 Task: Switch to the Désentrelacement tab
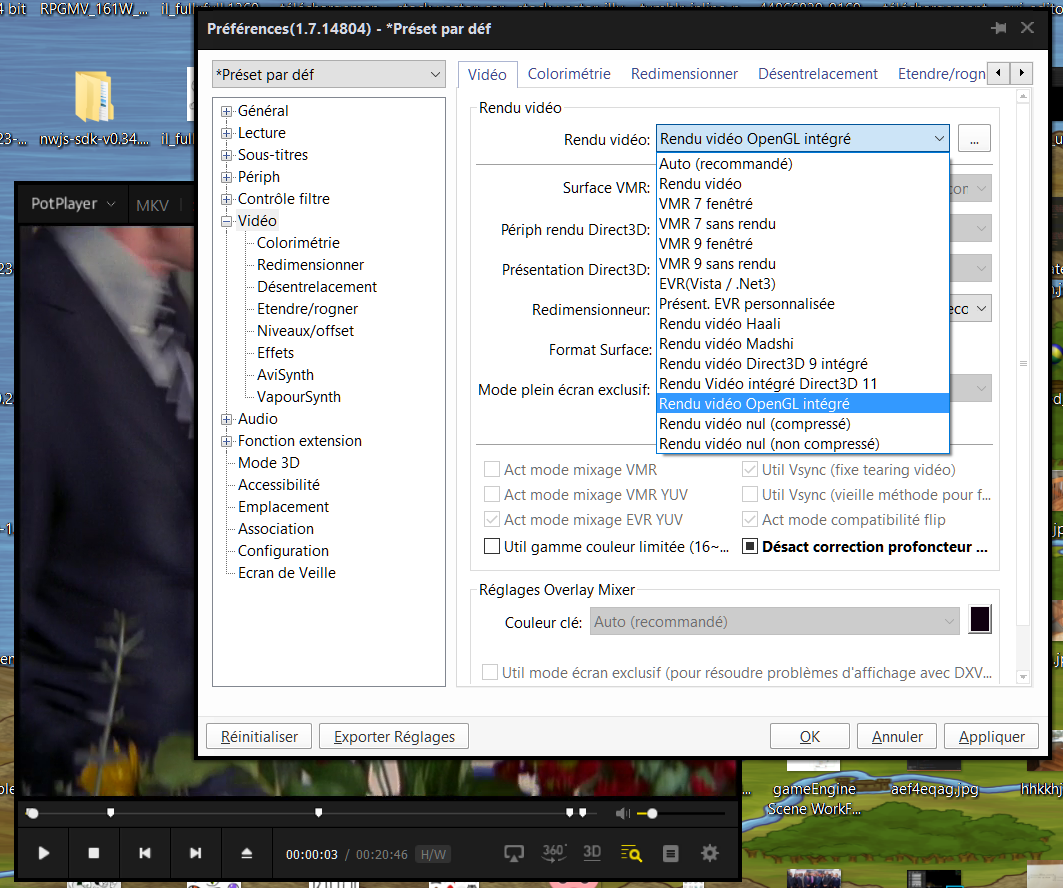pyautogui.click(x=818, y=74)
